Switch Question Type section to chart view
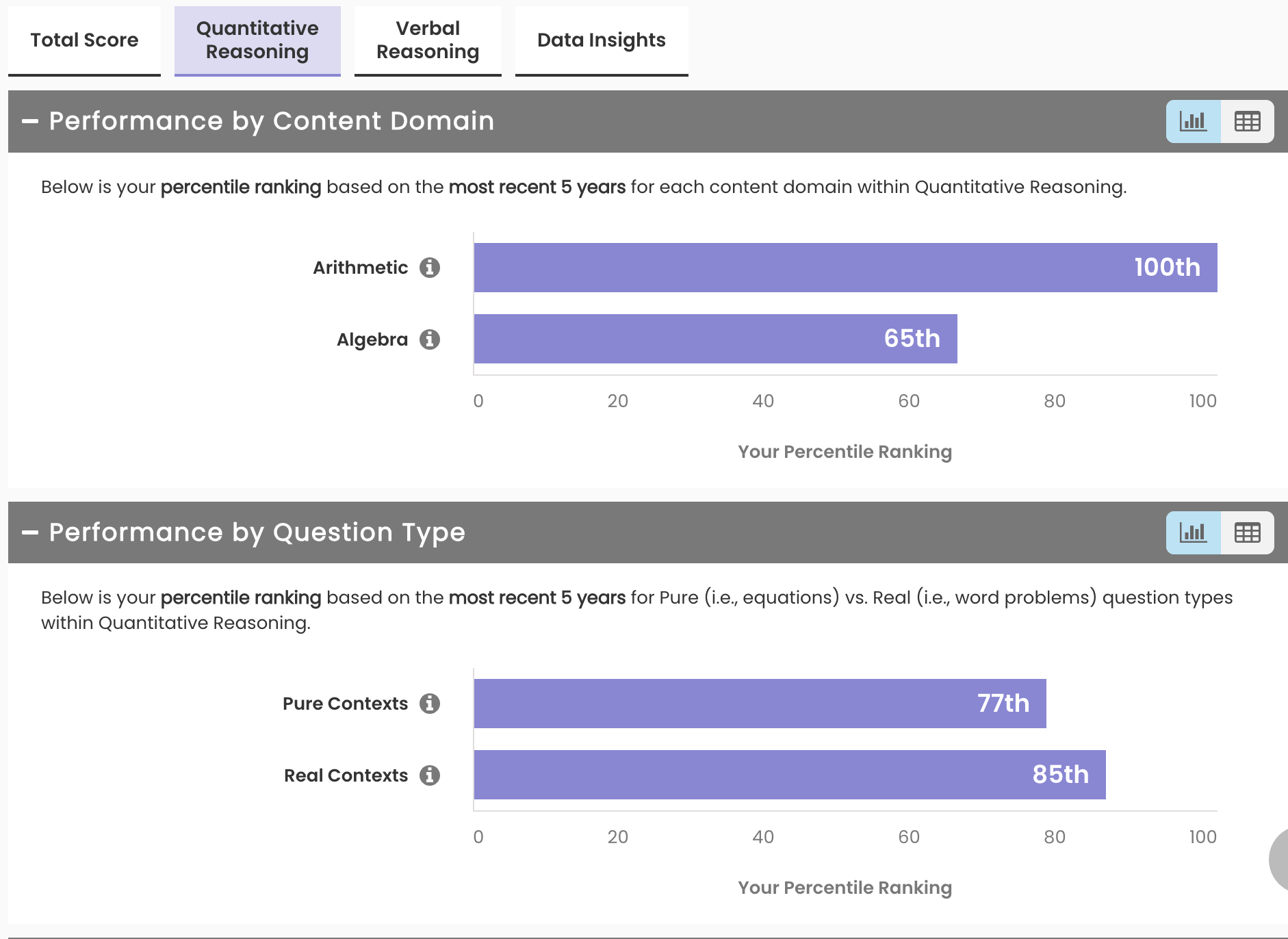Image resolution: width=1288 pixels, height=939 pixels. [x=1193, y=532]
